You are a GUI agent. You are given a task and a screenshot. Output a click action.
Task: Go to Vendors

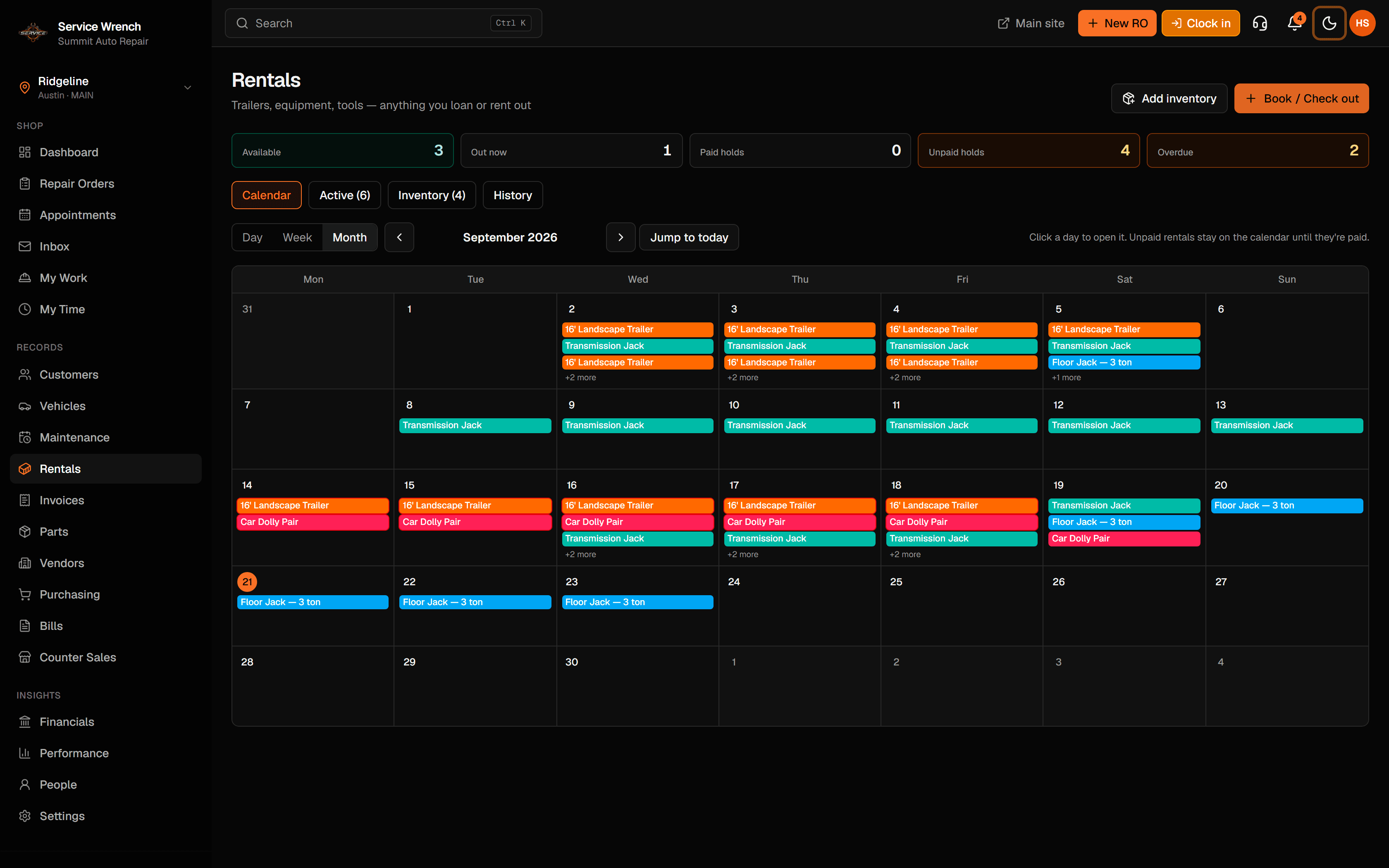(105, 563)
